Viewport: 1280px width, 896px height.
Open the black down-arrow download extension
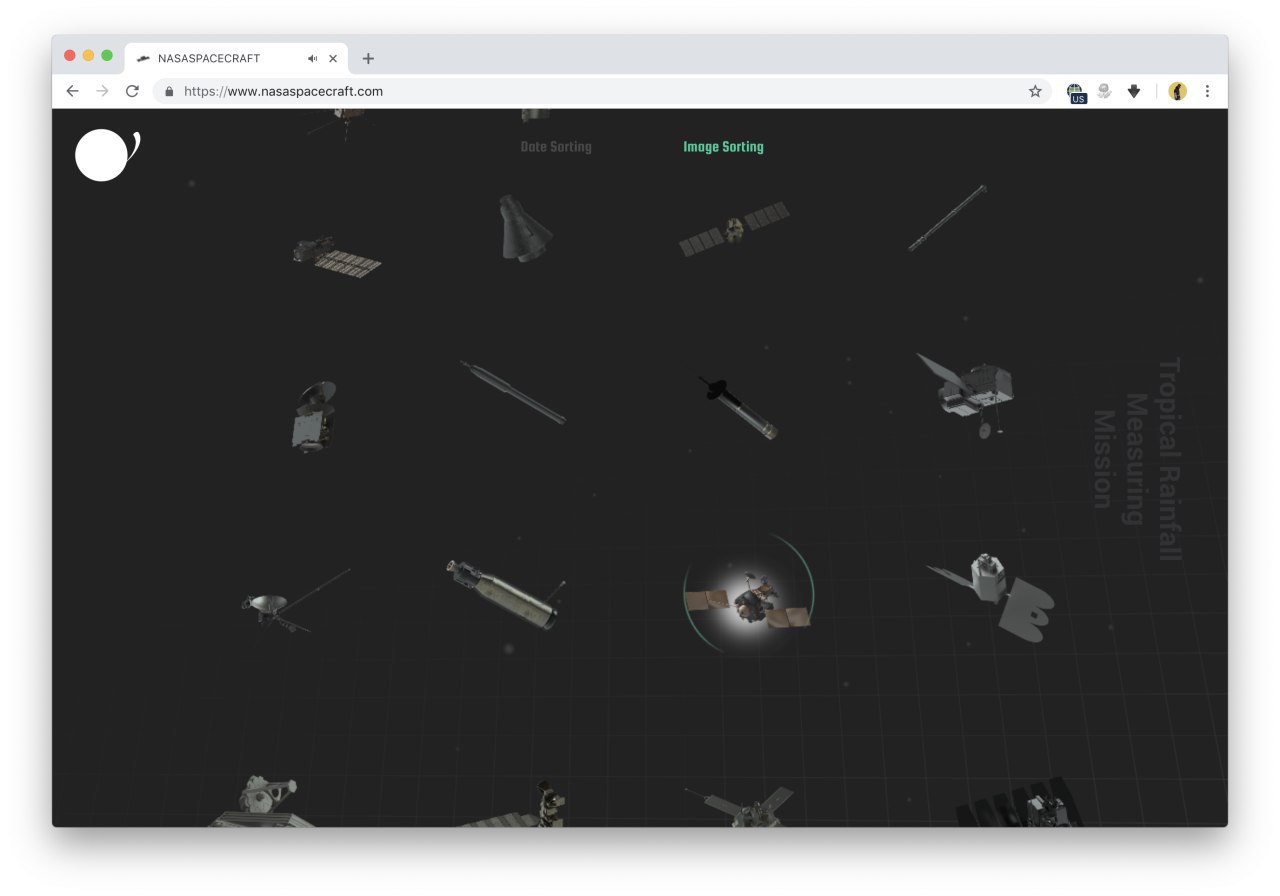(1134, 91)
